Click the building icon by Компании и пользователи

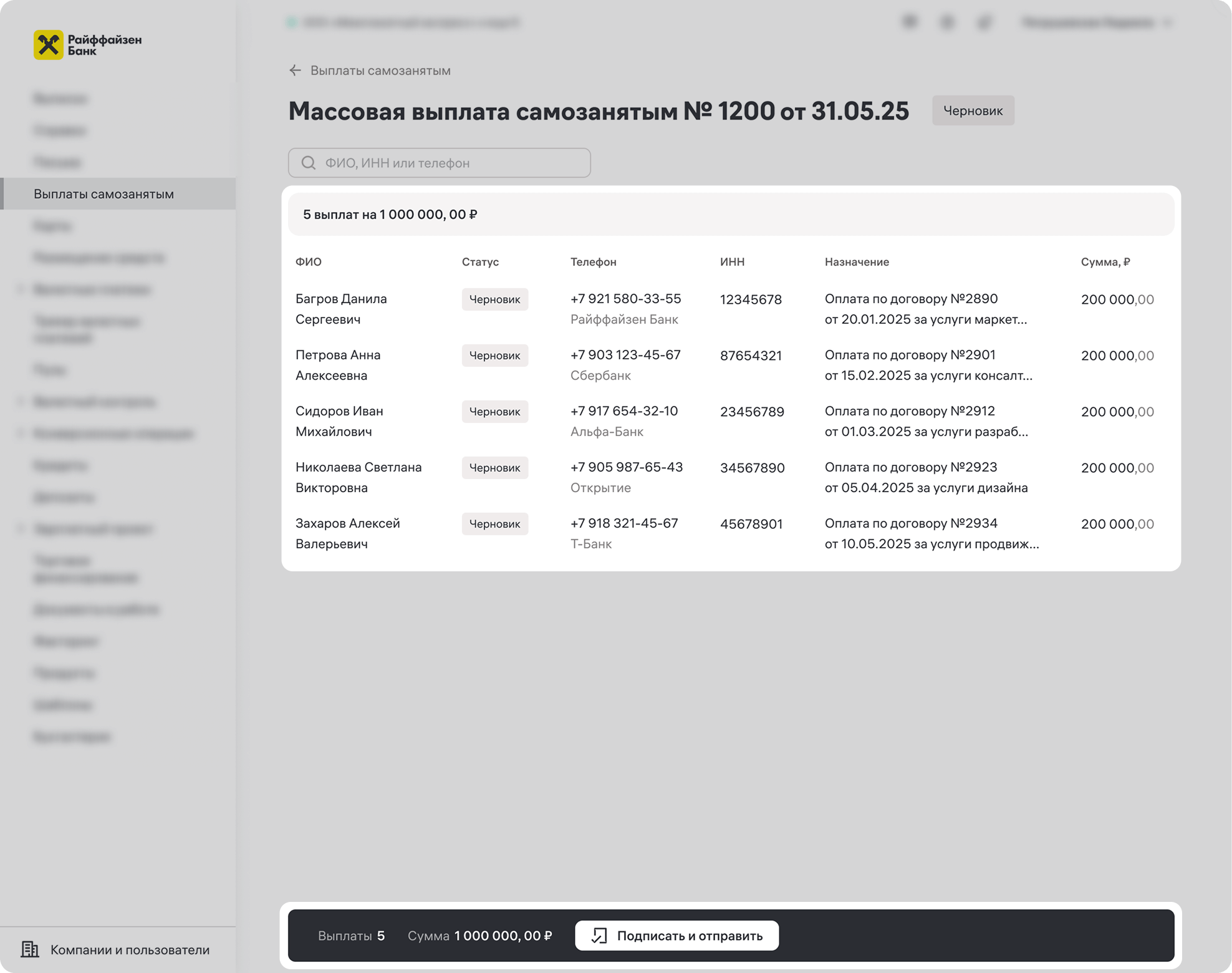point(30,949)
